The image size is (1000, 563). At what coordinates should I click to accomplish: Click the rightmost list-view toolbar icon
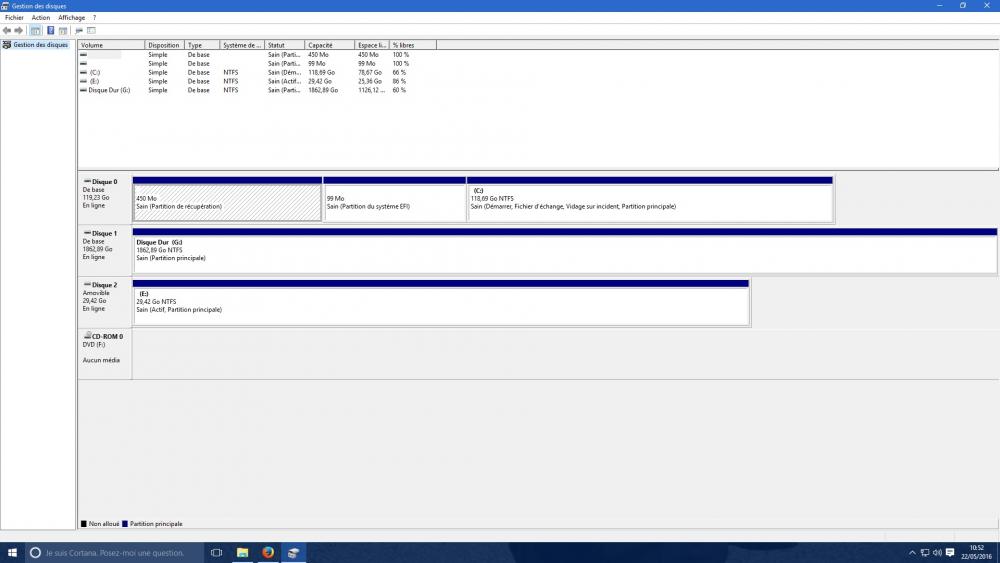tap(91, 31)
